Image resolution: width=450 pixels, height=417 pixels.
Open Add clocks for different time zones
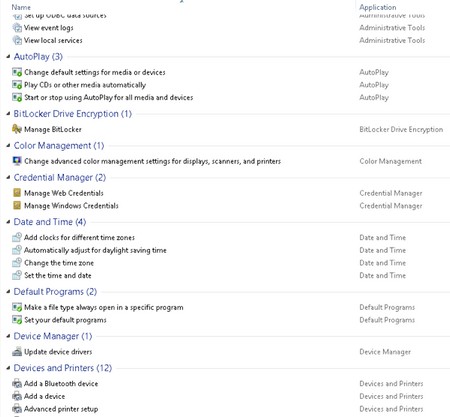point(79,237)
